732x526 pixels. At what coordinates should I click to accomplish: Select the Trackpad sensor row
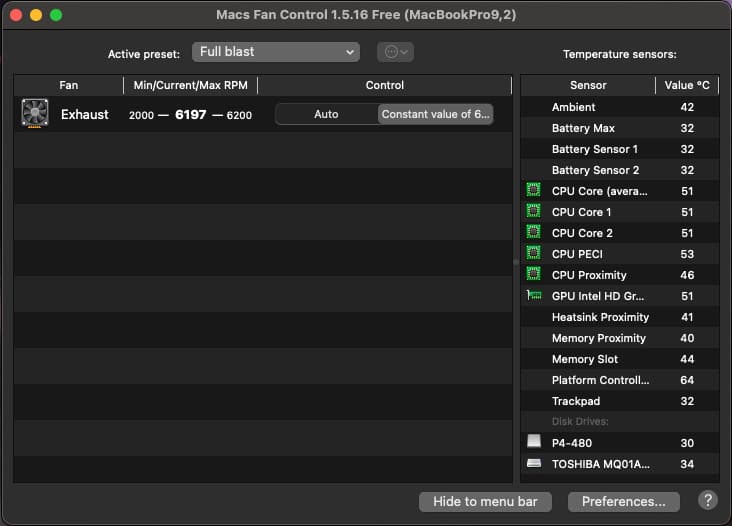pos(620,401)
